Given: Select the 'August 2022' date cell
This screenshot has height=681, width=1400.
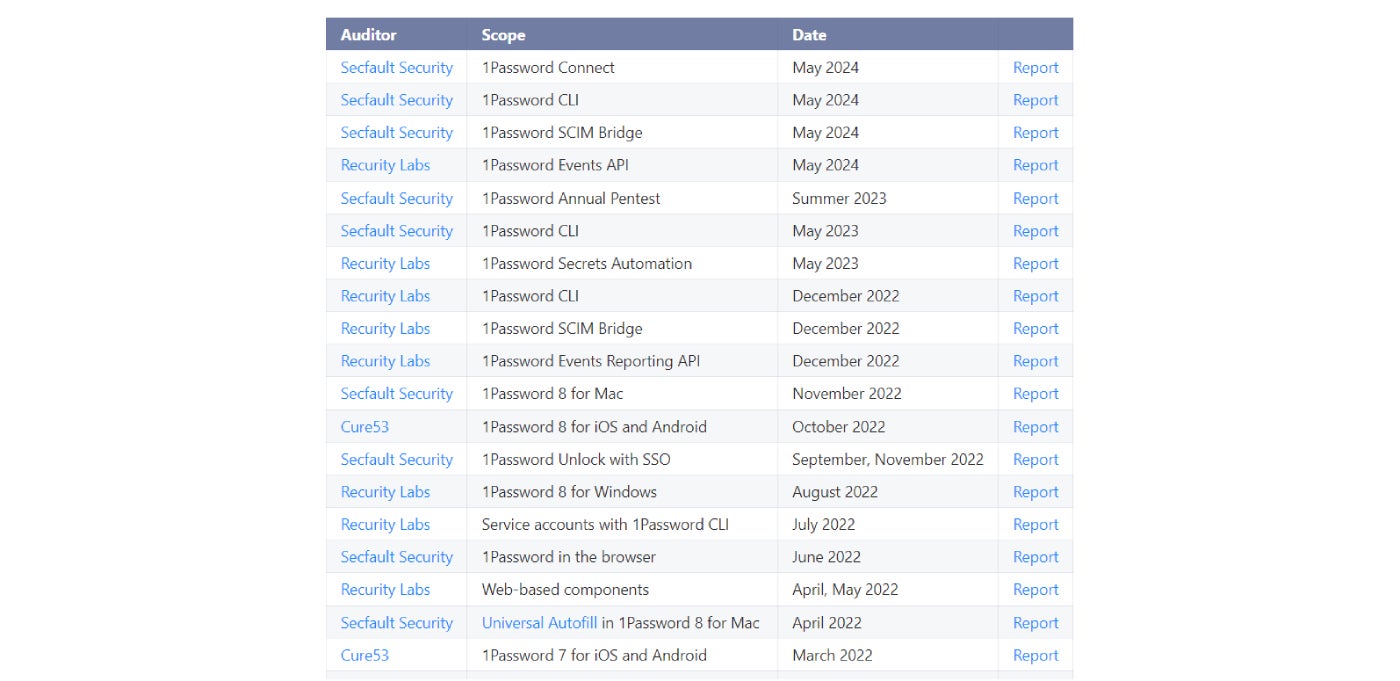Looking at the screenshot, I should [888, 492].
